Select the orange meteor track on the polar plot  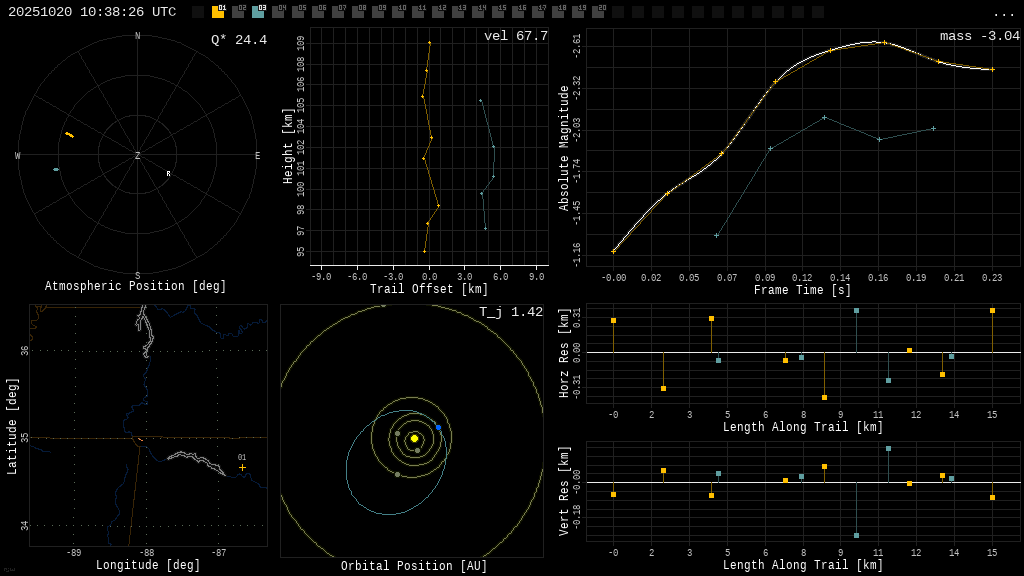coord(69,134)
